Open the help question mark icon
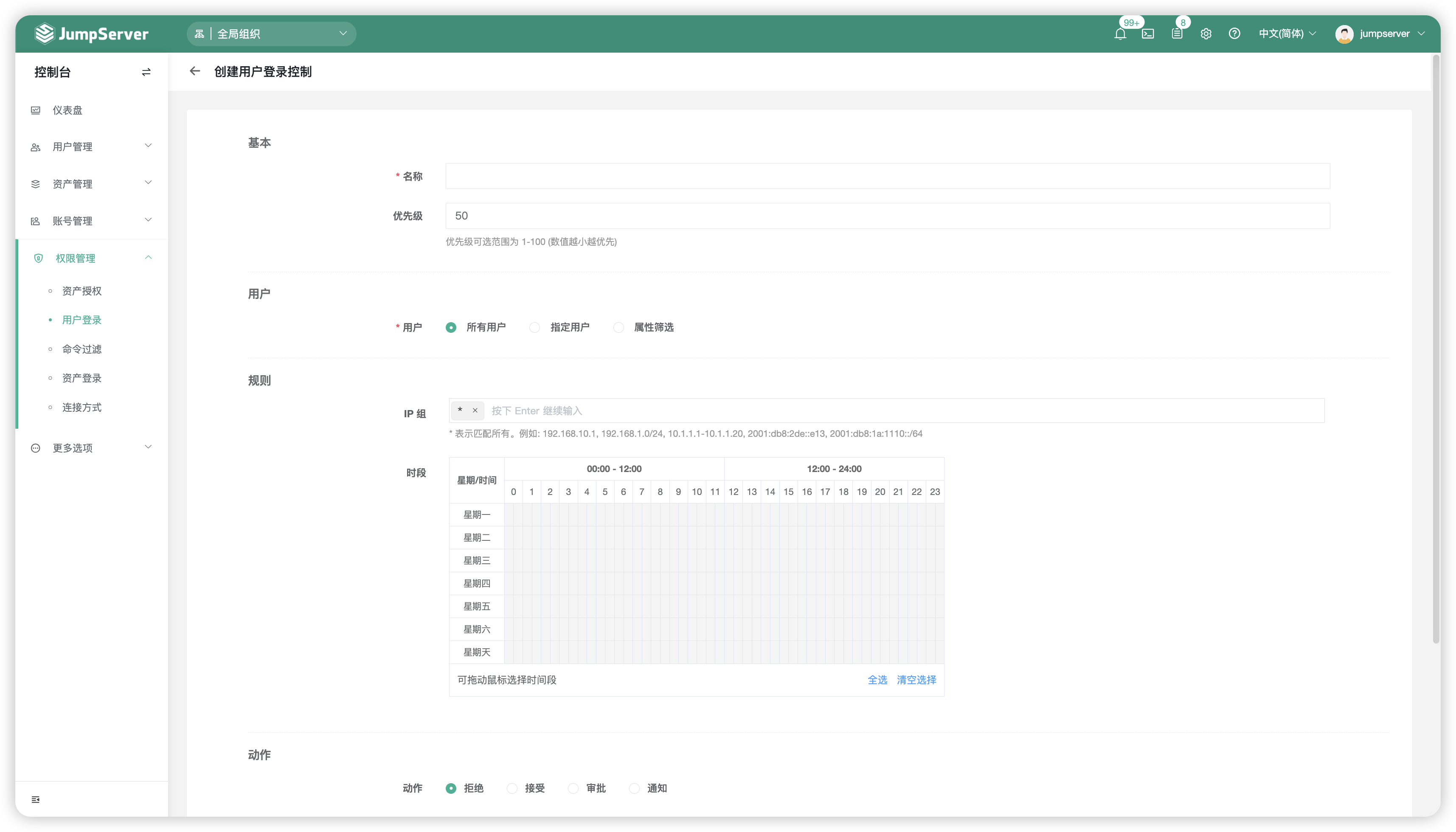Screen dimensions: 1456x832 (x=1234, y=34)
